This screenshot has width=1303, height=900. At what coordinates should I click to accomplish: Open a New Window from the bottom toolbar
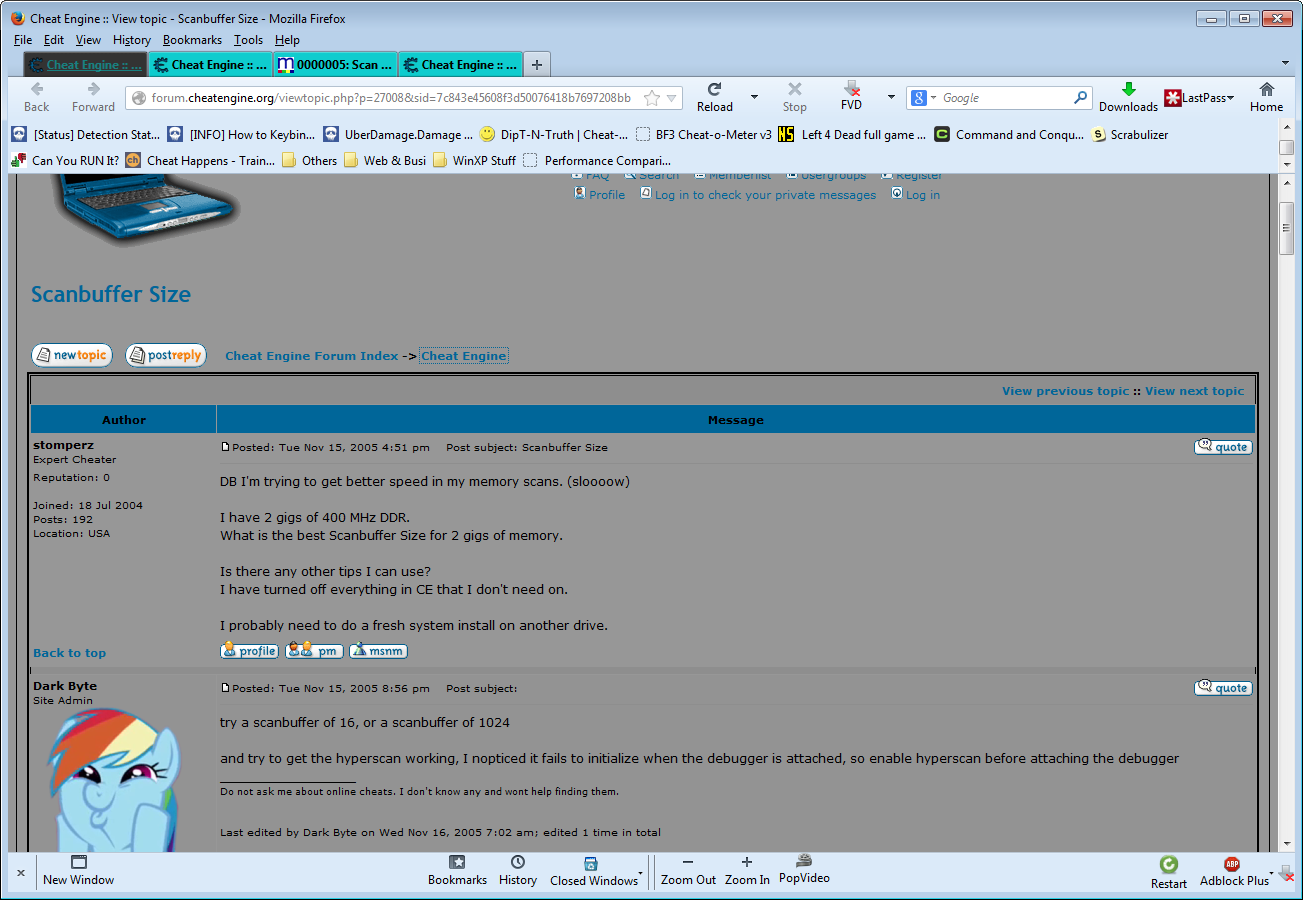coord(78,870)
